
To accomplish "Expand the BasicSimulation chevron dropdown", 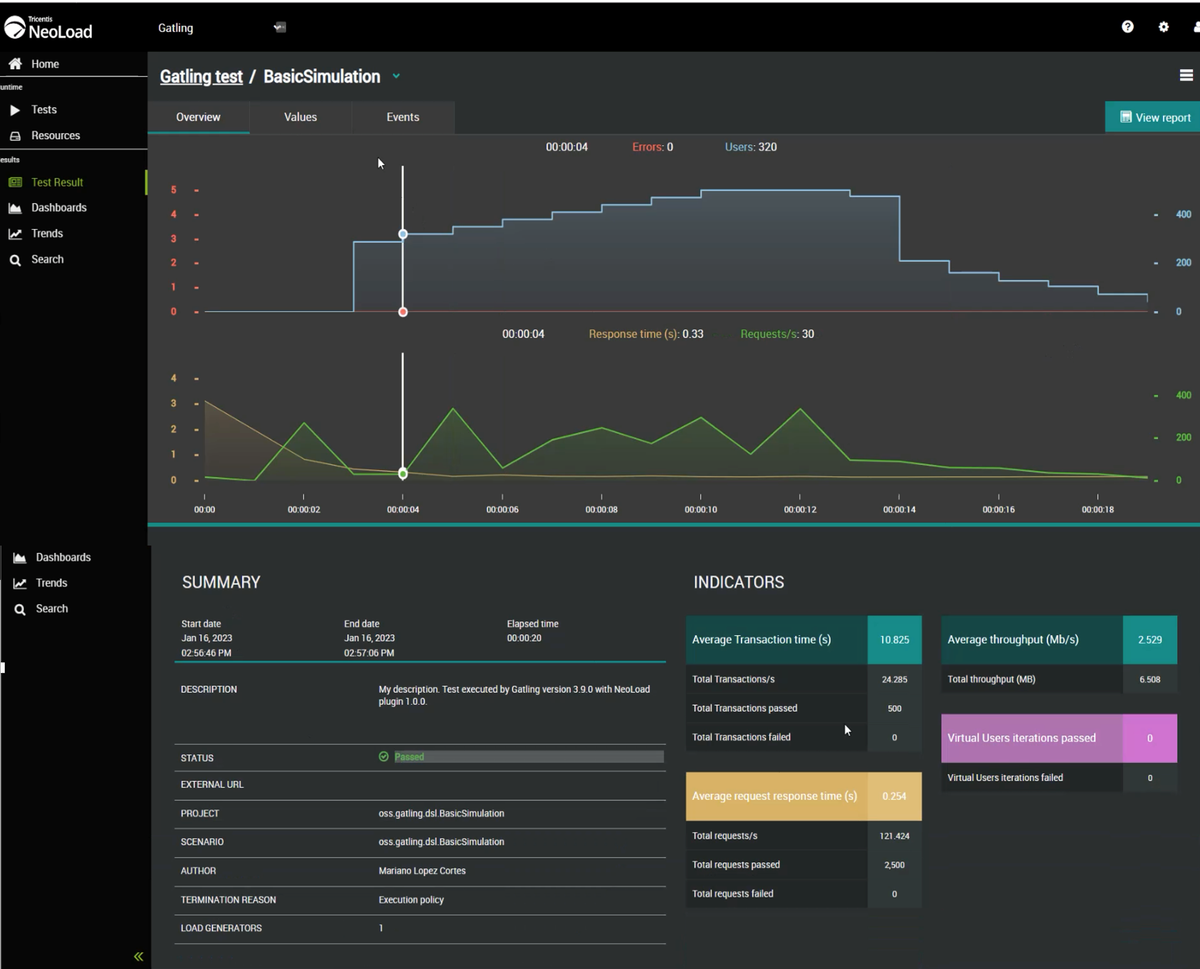I will [x=396, y=76].
